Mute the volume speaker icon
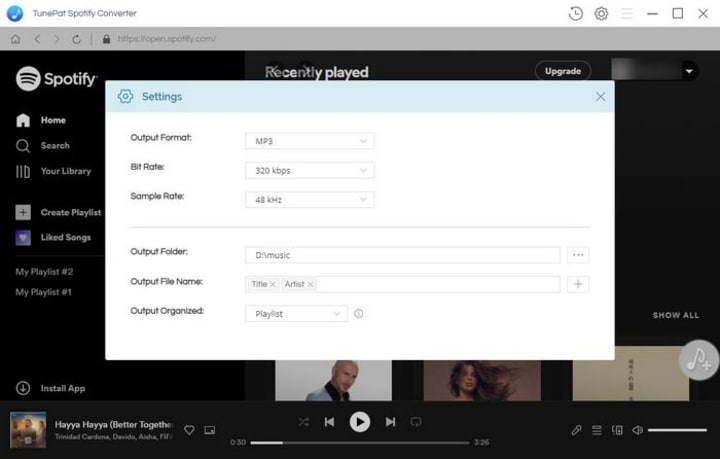The image size is (720, 459). point(637,430)
